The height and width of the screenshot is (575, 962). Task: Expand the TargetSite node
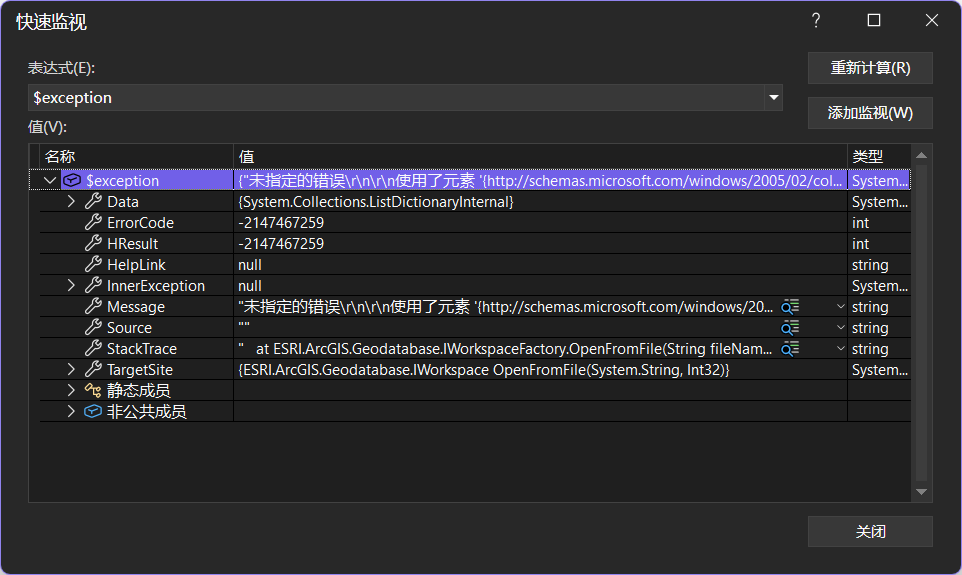tap(71, 369)
